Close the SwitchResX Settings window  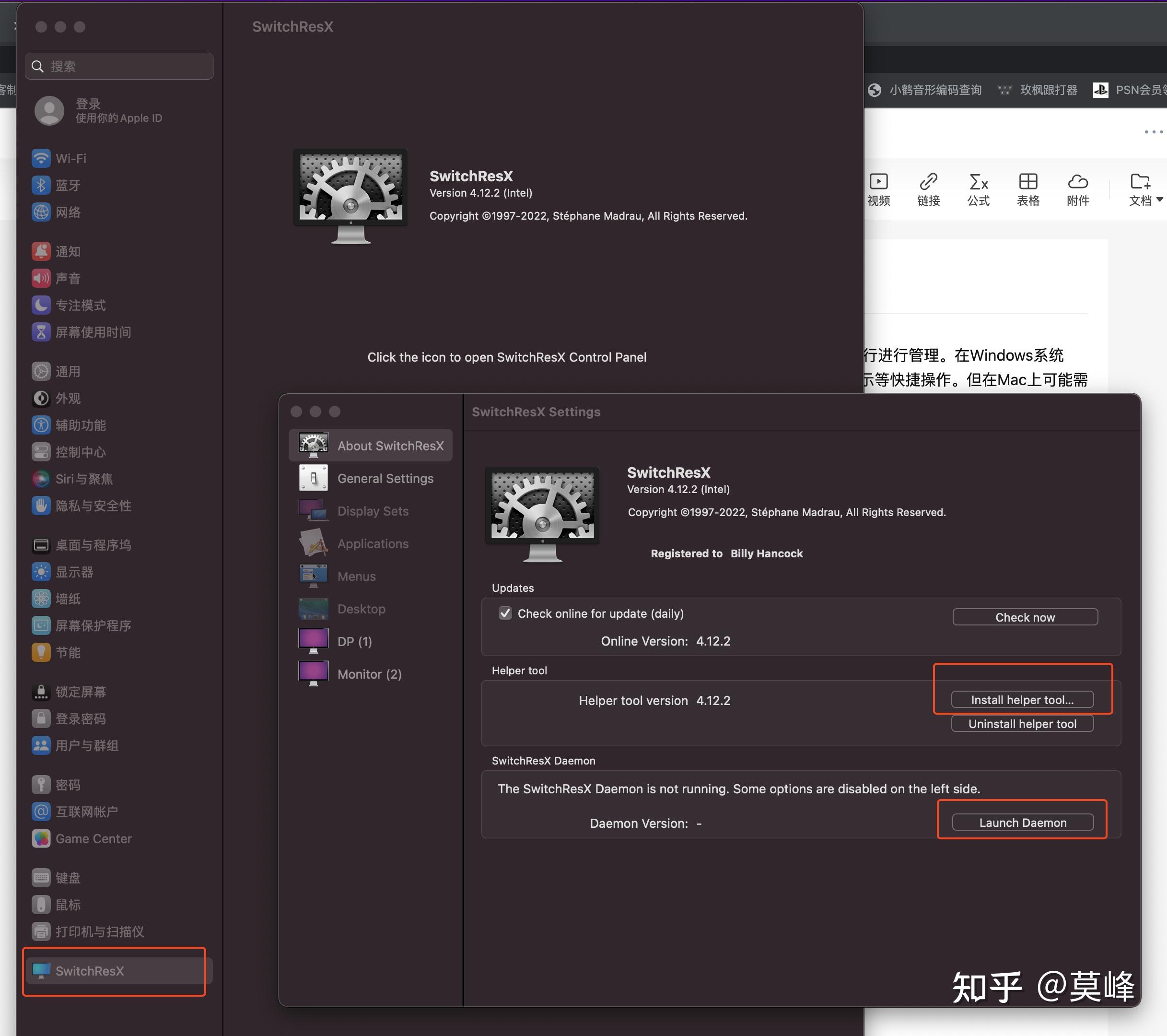coord(296,411)
